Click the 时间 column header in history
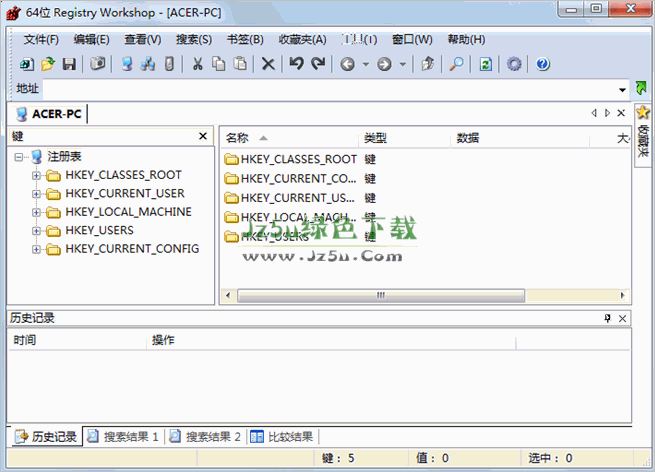The width and height of the screenshot is (655, 472). coord(78,340)
